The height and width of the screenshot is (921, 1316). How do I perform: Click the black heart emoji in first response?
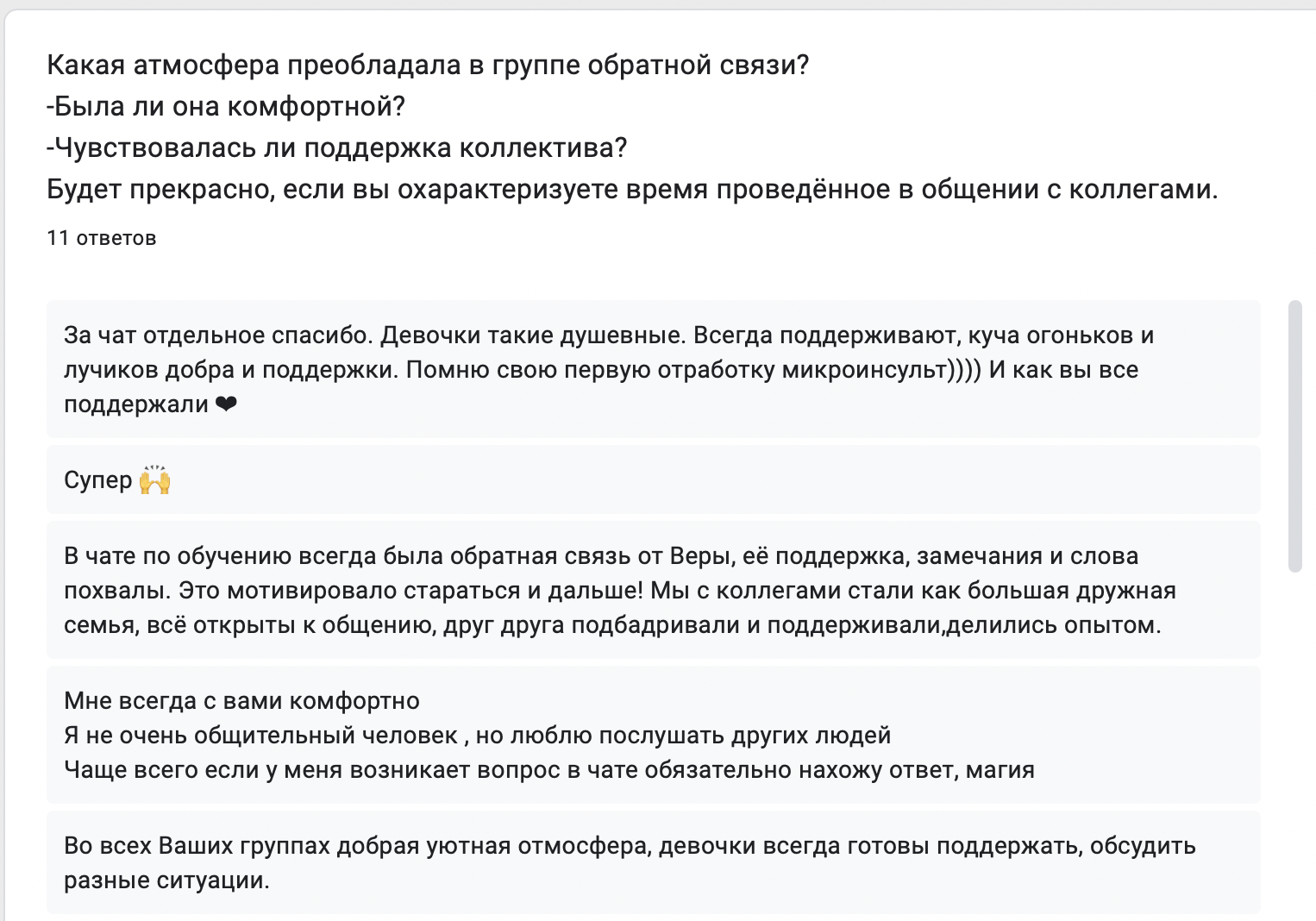coord(226,404)
